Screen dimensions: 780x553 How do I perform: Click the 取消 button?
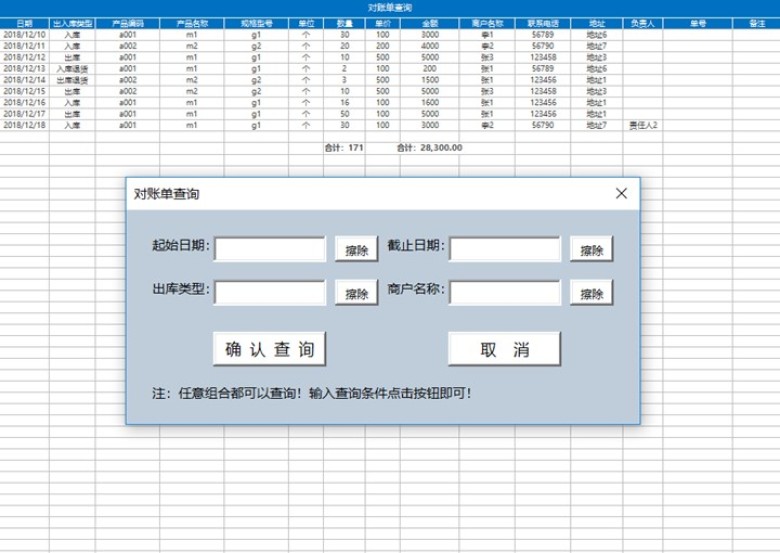tap(504, 349)
